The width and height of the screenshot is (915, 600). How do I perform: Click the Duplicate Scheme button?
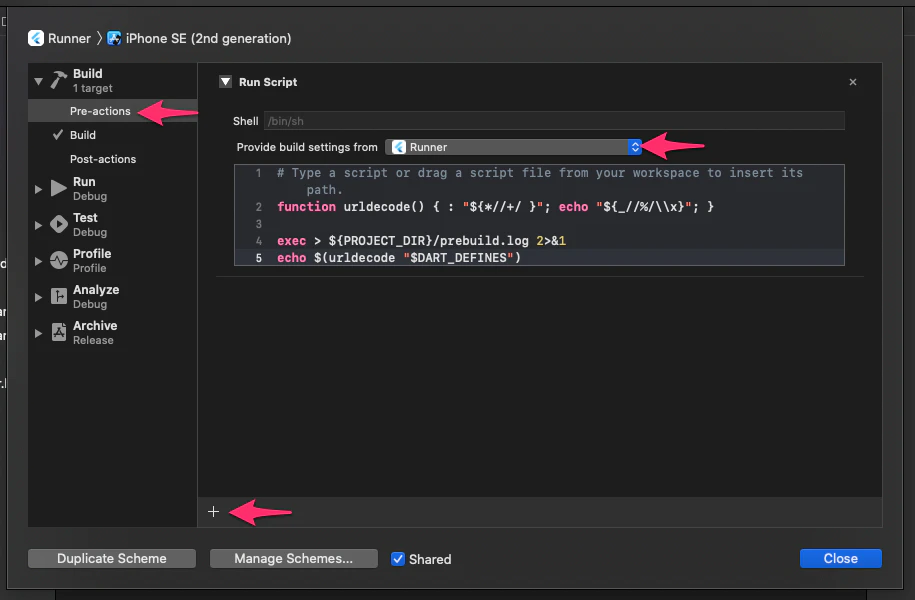111,558
